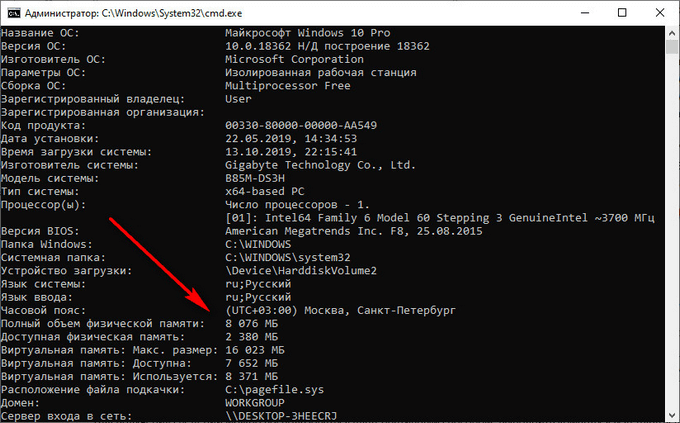Screen dimensions: 680x423
Task: Click the virtual memory available '7 652 МБ'
Action: (x=252, y=364)
